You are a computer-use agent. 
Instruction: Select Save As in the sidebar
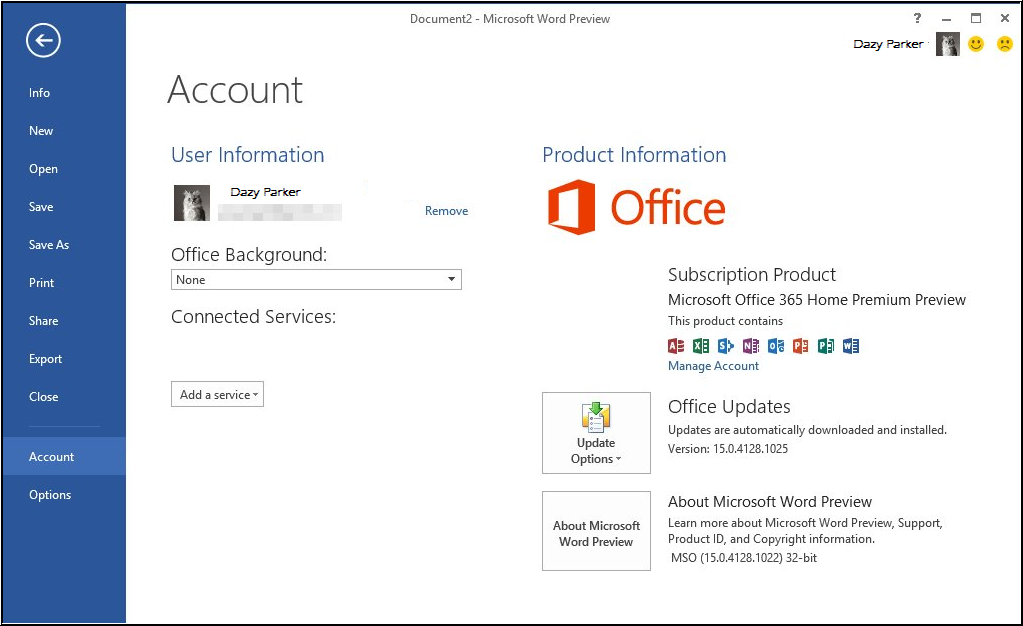[49, 245]
